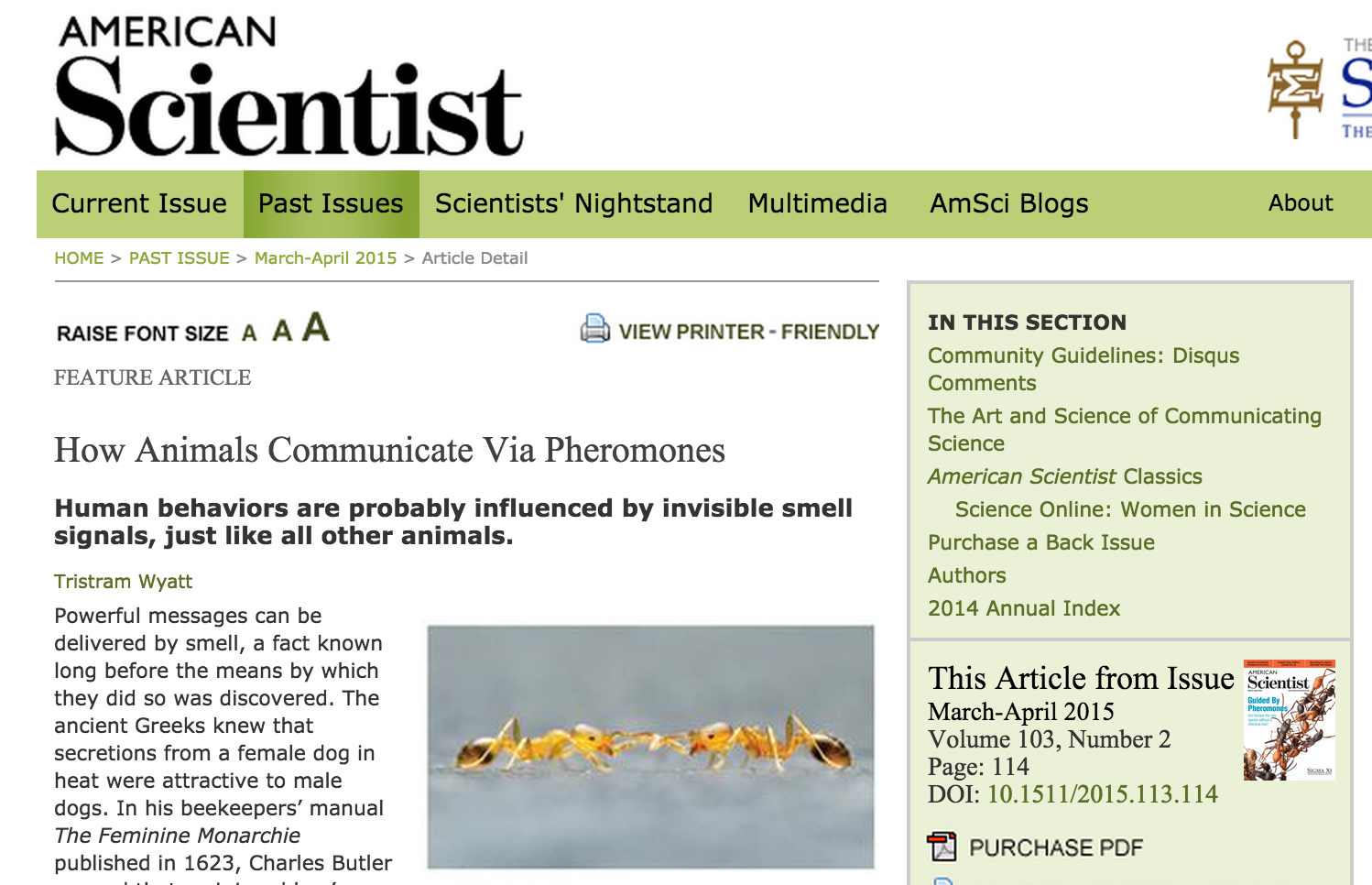Open the Current Issue menu
The width and height of the screenshot is (1372, 885).
(139, 203)
